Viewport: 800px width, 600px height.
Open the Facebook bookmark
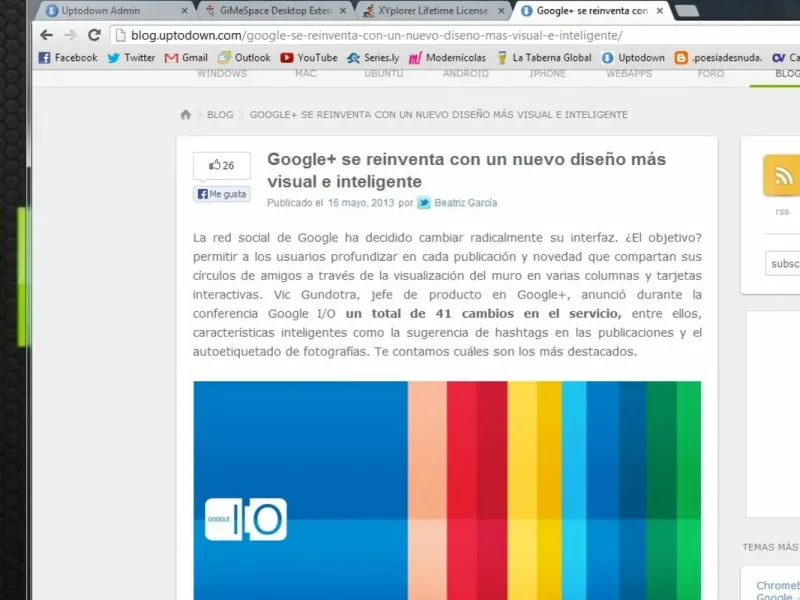click(x=68, y=58)
